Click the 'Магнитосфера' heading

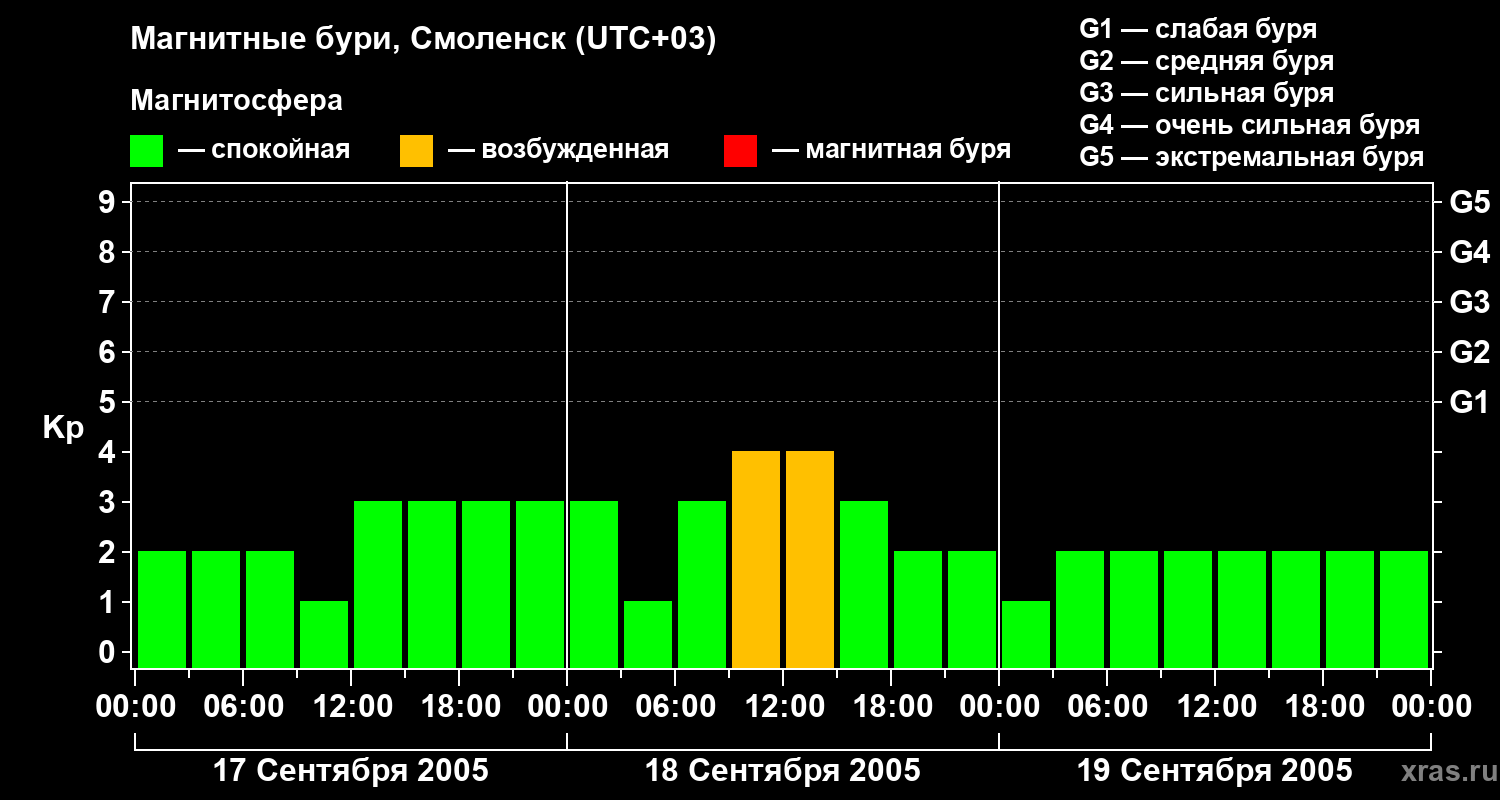coord(236,101)
